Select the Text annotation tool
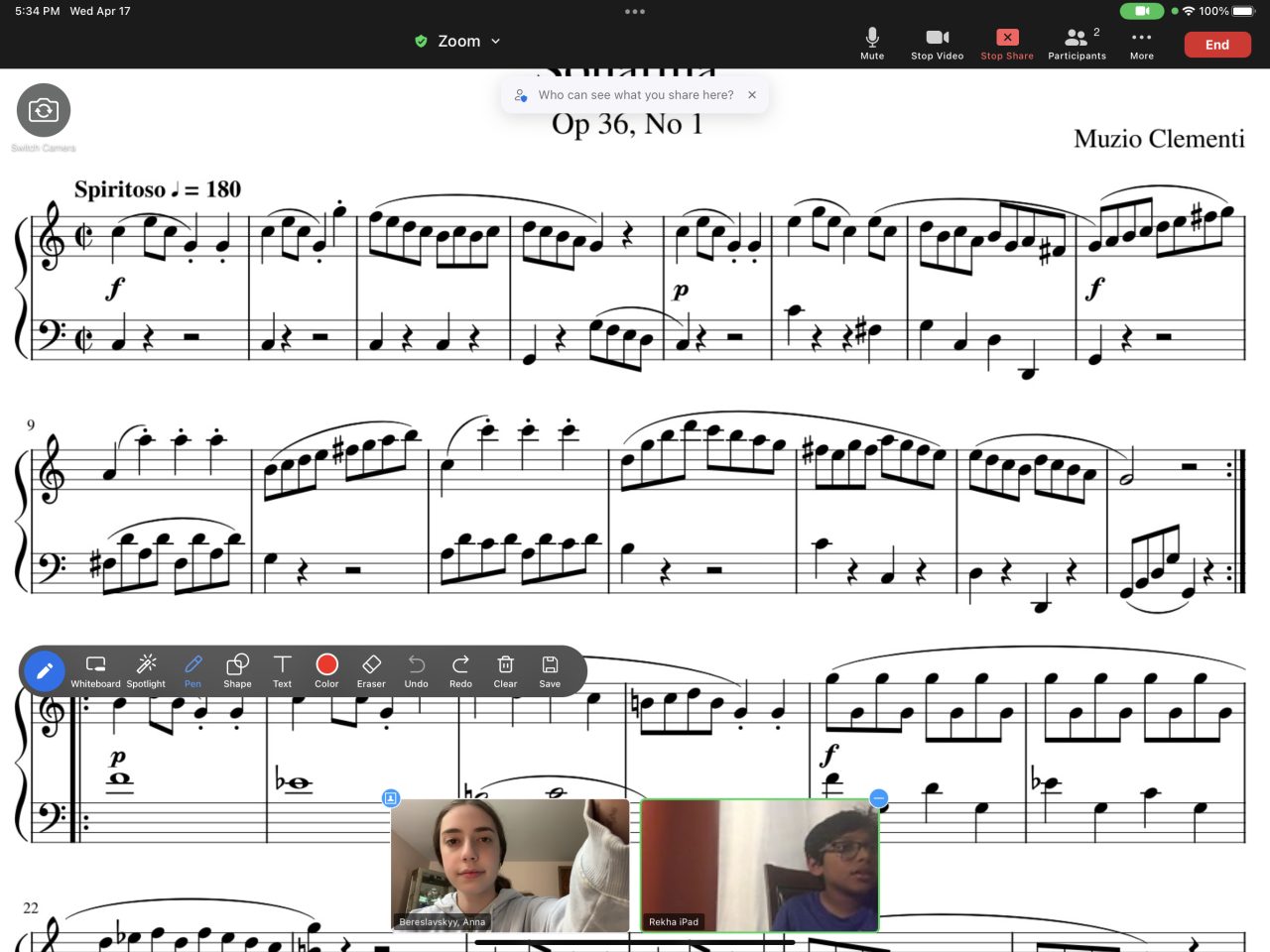The image size is (1270, 952). tap(283, 671)
